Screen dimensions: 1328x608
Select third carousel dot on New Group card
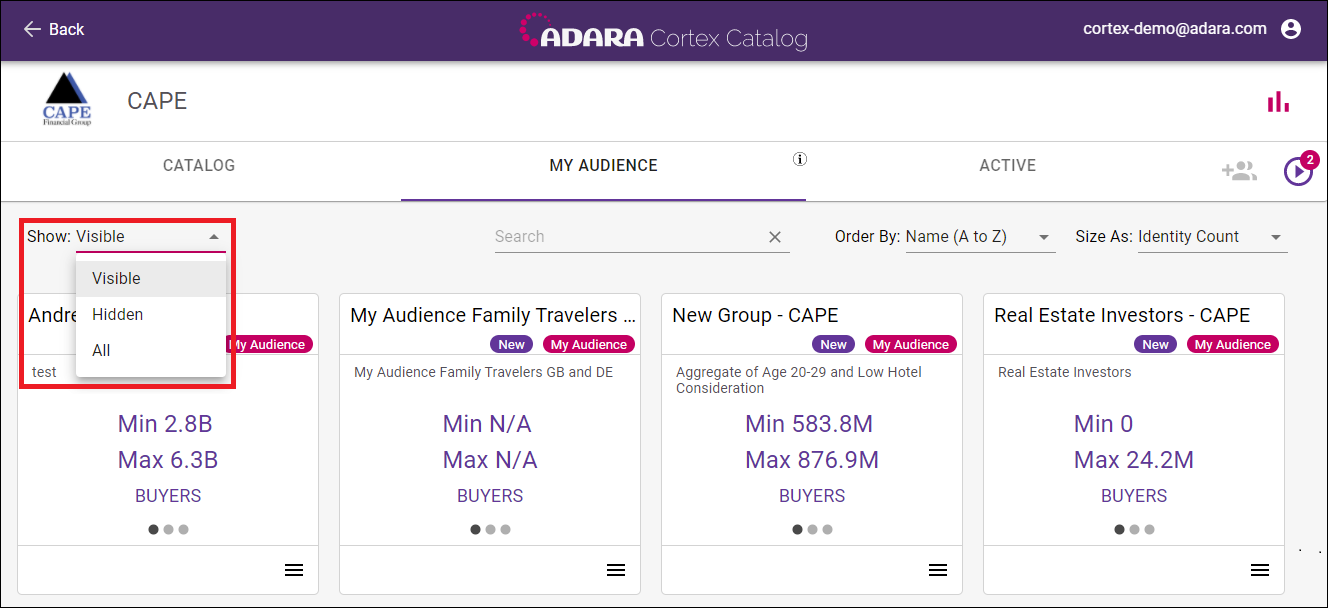click(827, 530)
